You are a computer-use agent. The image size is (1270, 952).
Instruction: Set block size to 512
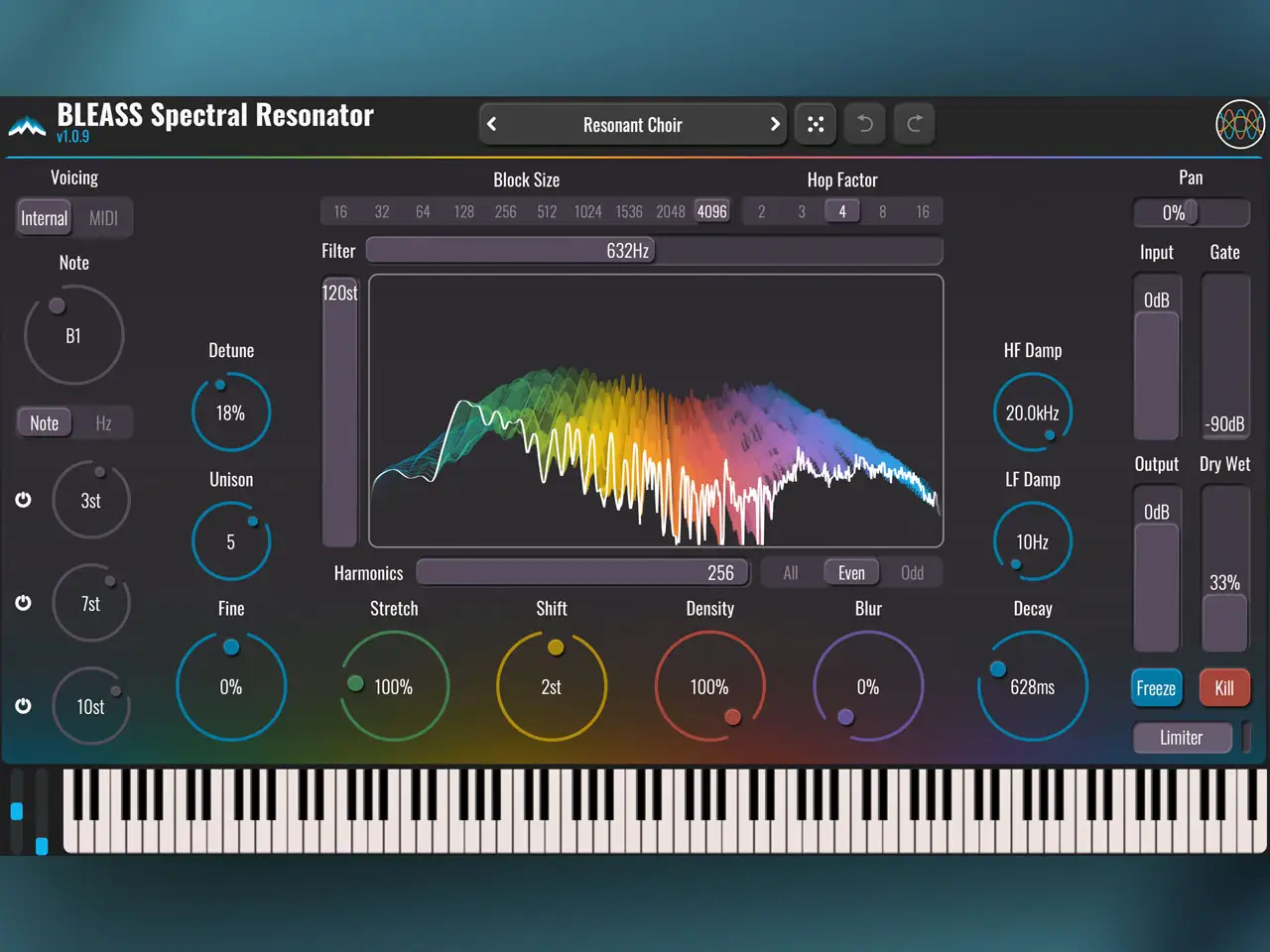point(547,211)
